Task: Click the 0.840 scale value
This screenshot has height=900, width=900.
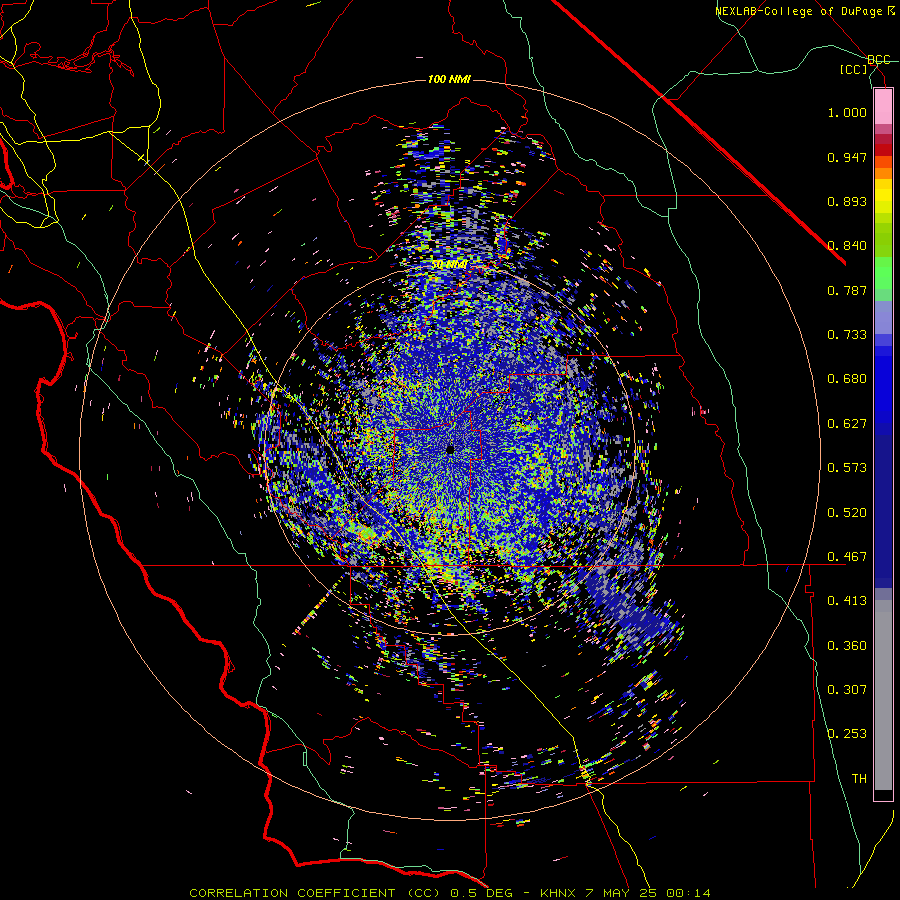Action: [847, 246]
